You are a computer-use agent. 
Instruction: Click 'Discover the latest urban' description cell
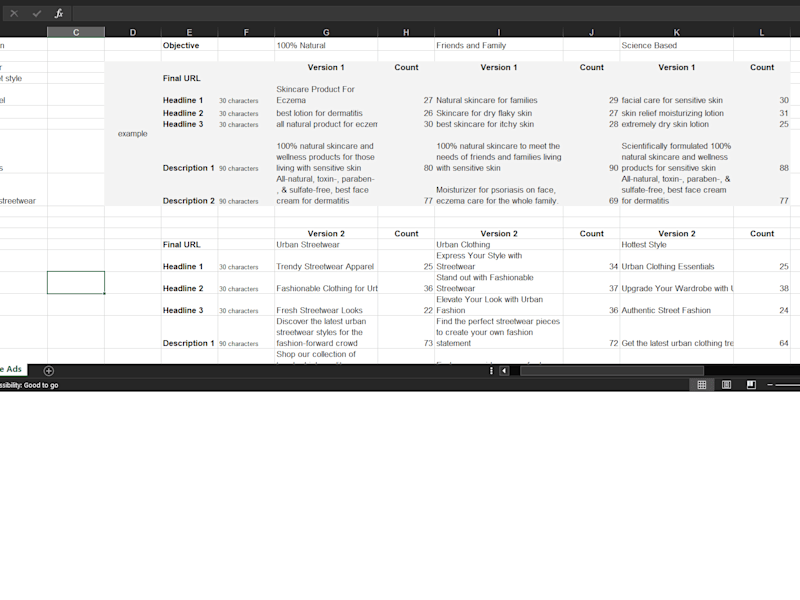326,332
